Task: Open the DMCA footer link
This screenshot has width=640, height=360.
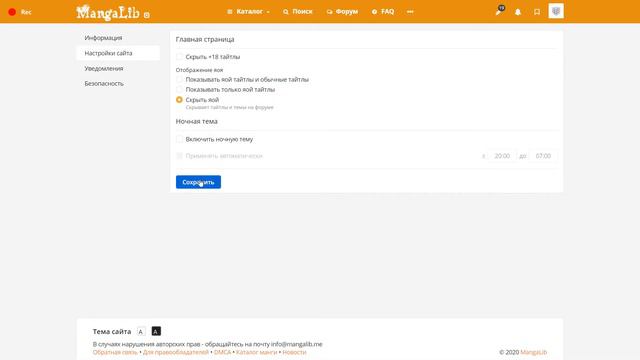Action: [x=222, y=352]
